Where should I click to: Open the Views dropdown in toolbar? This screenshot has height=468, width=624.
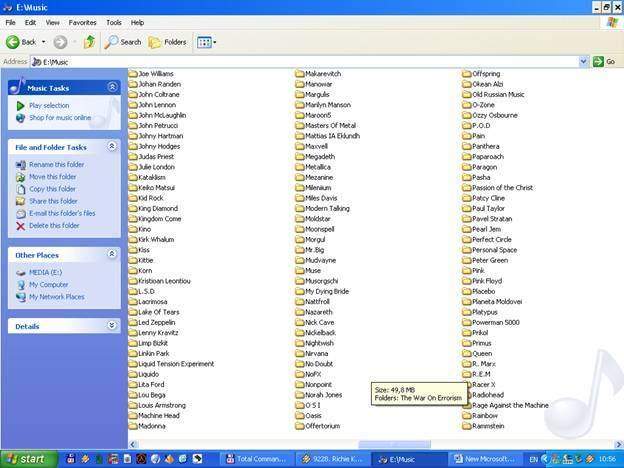(207, 42)
